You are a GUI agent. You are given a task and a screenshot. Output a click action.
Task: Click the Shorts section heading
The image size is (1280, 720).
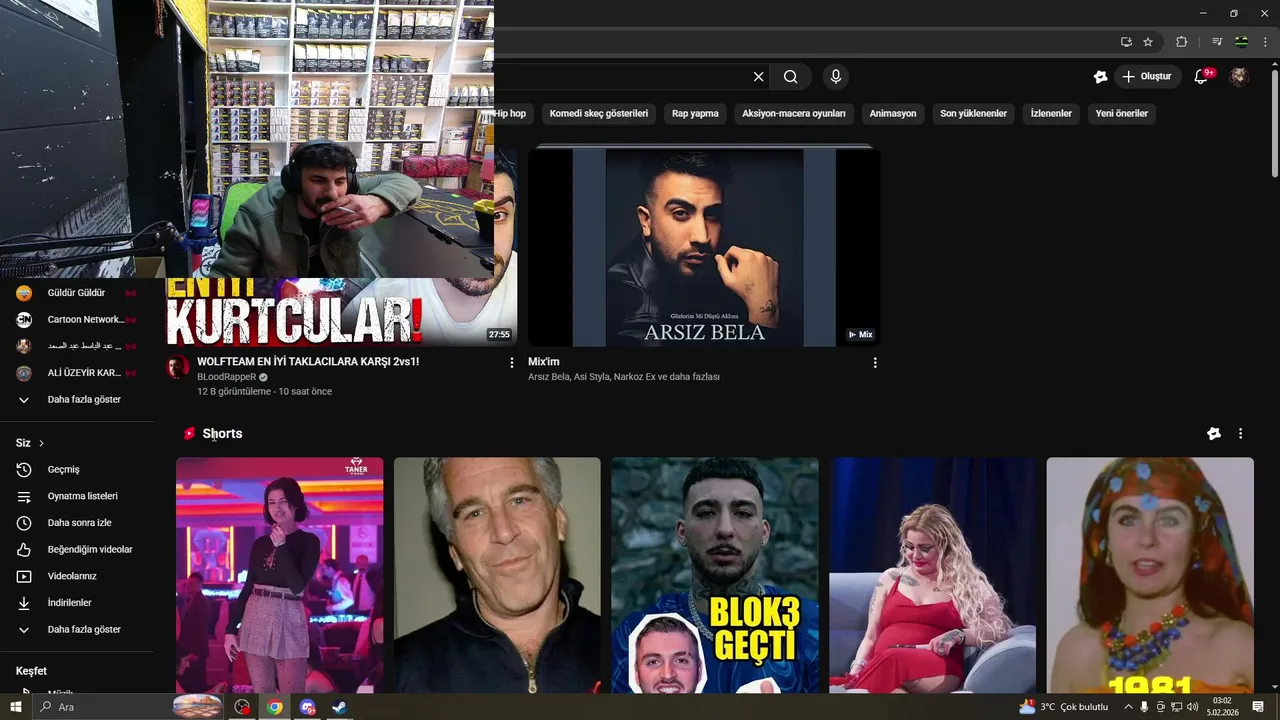coord(222,434)
